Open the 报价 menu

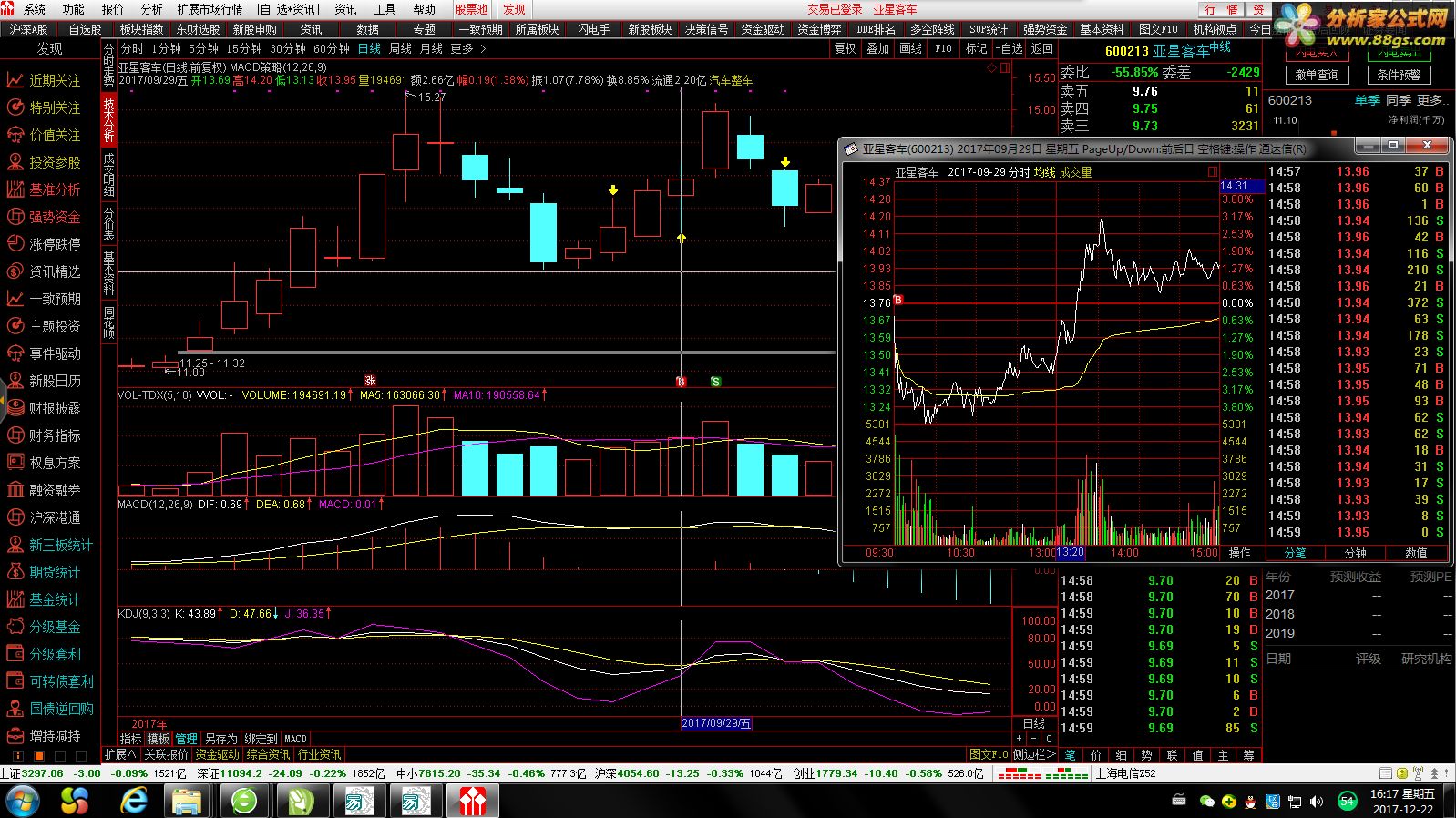point(113,9)
